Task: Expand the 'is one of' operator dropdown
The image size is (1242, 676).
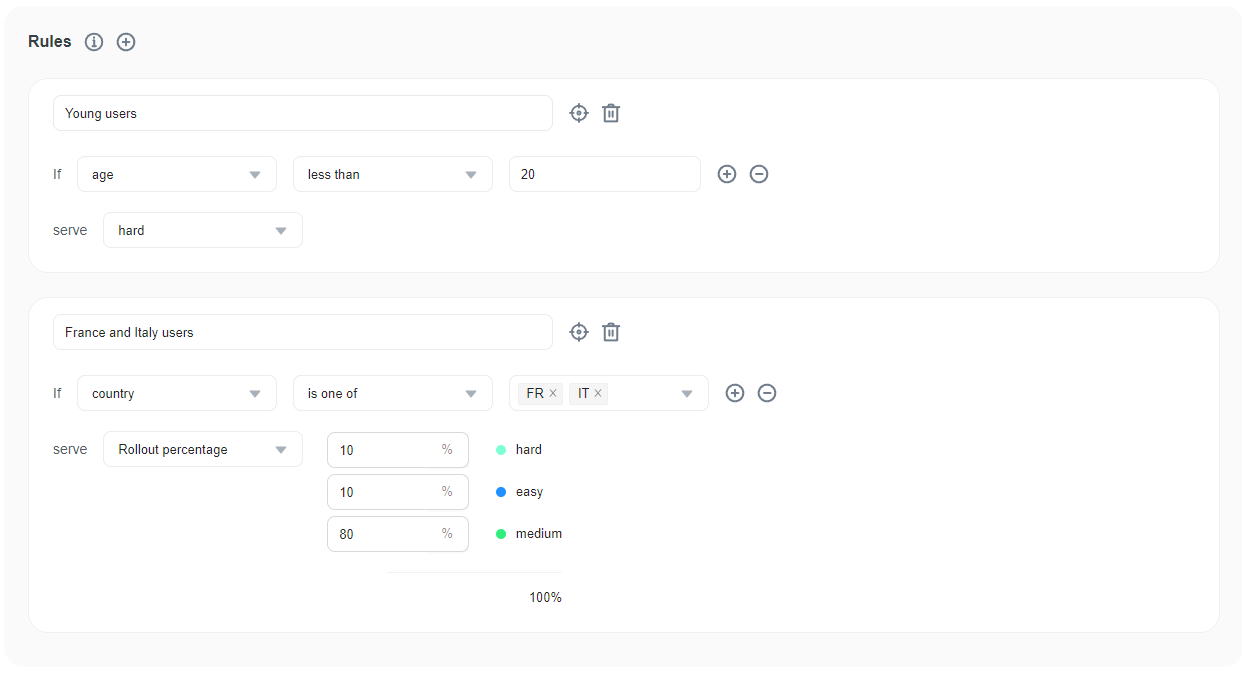Action: pyautogui.click(x=392, y=393)
